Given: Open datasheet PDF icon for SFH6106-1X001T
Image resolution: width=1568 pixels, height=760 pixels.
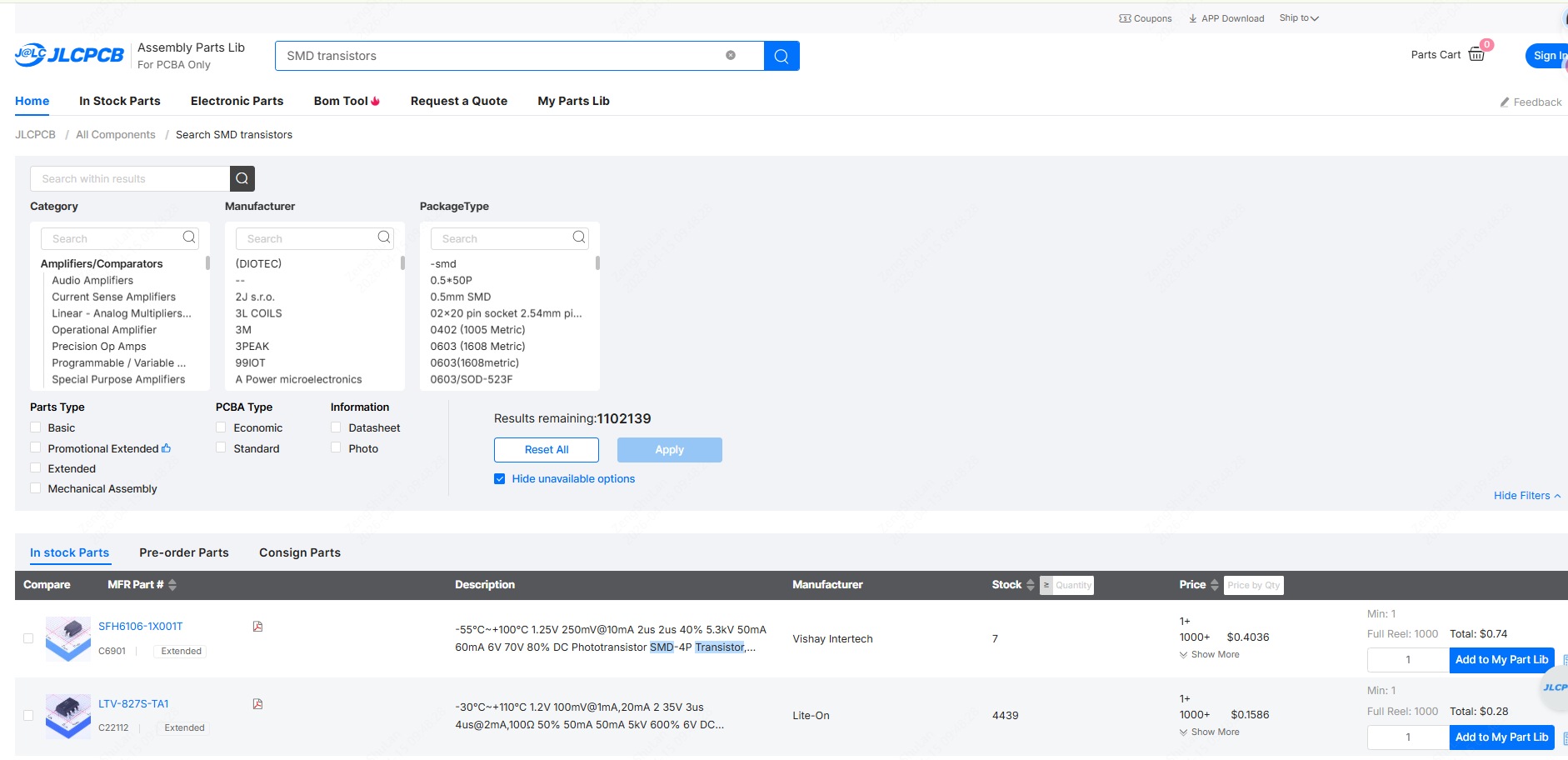Looking at the screenshot, I should [257, 627].
